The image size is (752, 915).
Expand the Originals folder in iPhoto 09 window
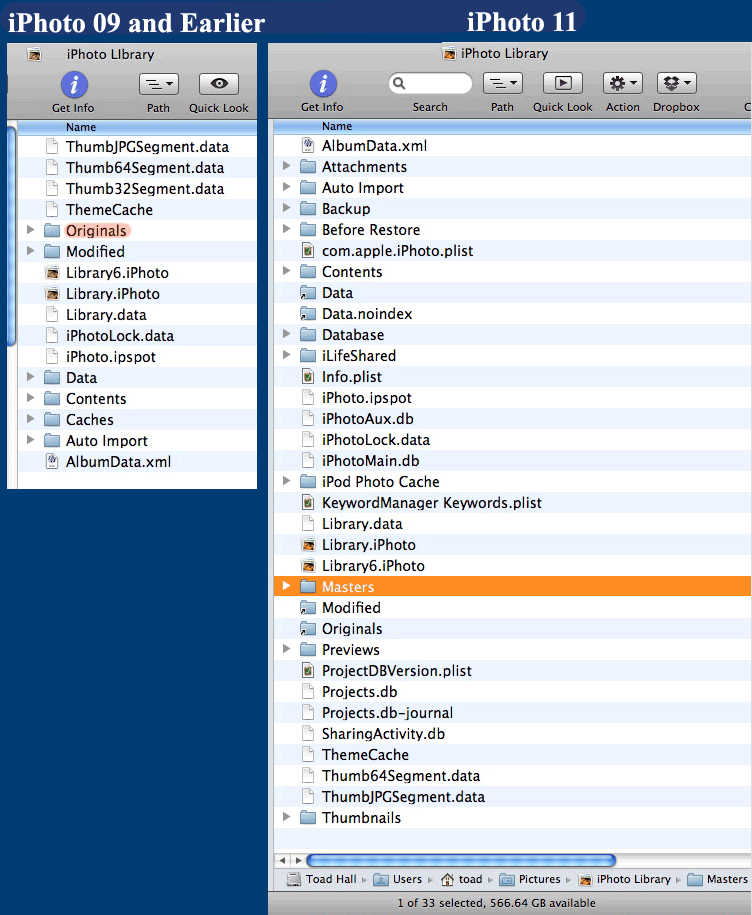(x=30, y=230)
